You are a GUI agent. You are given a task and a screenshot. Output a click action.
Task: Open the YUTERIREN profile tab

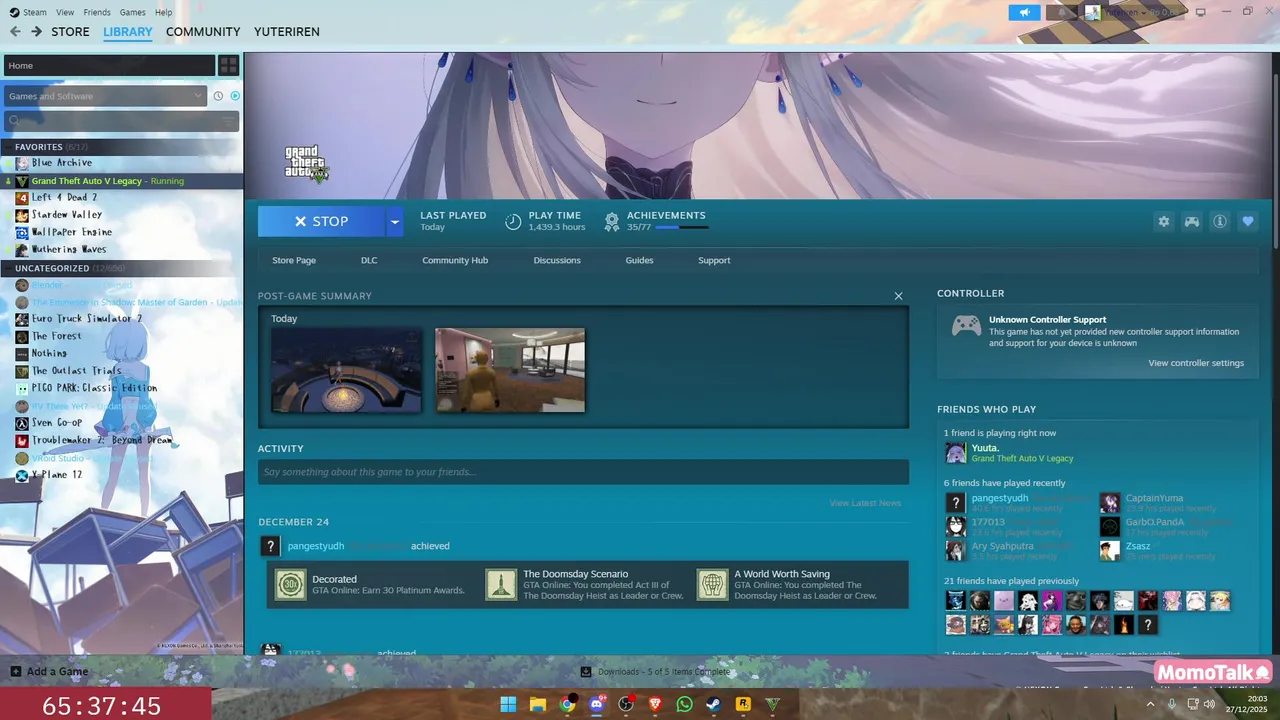pos(287,32)
